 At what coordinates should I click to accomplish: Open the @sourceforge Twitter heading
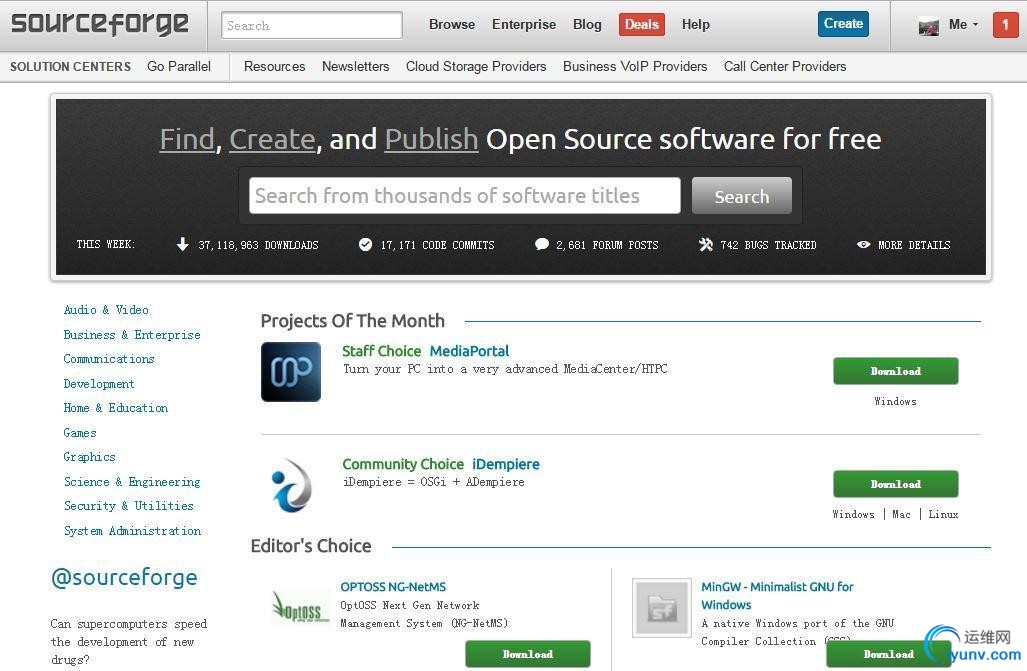click(124, 577)
